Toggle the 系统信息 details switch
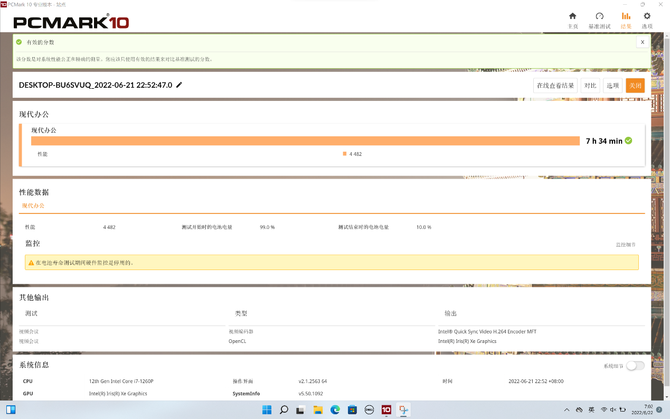This screenshot has height=419, width=670. [634, 366]
